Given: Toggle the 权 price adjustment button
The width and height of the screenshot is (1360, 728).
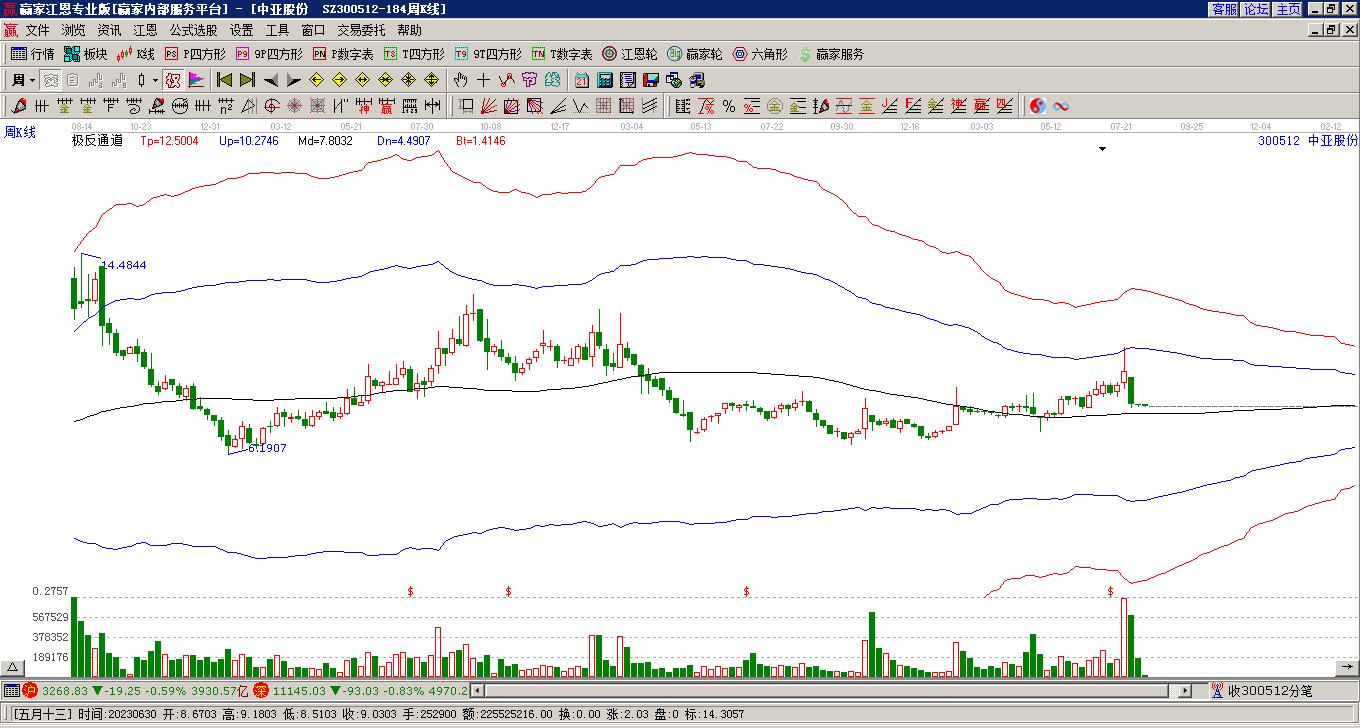Looking at the screenshot, I should (x=173, y=80).
